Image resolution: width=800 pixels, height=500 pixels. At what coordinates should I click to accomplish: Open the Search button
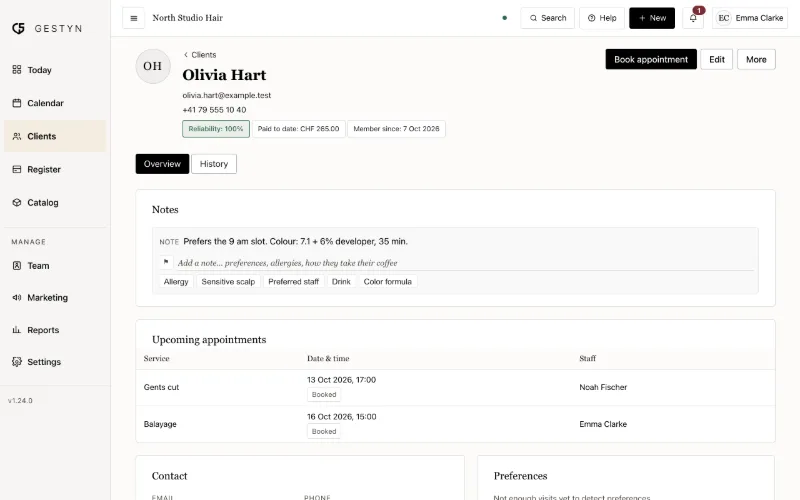pos(547,18)
